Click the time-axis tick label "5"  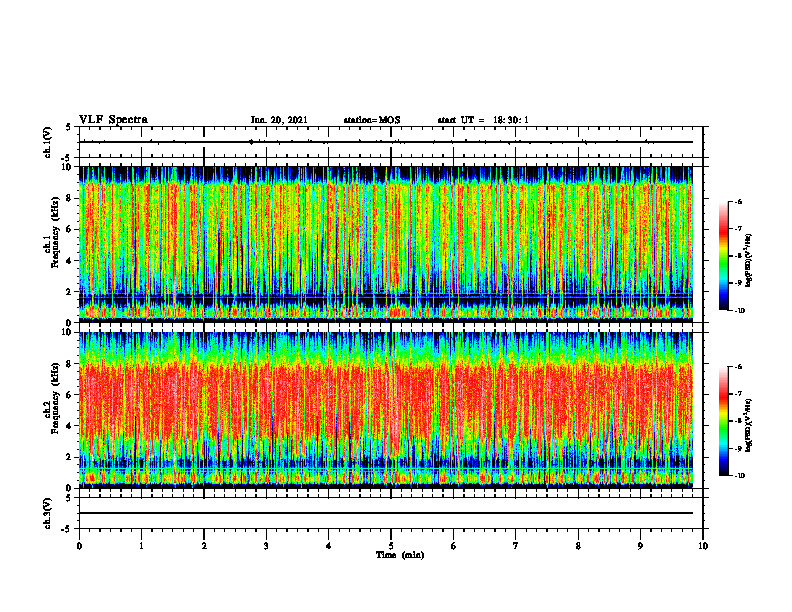391,546
